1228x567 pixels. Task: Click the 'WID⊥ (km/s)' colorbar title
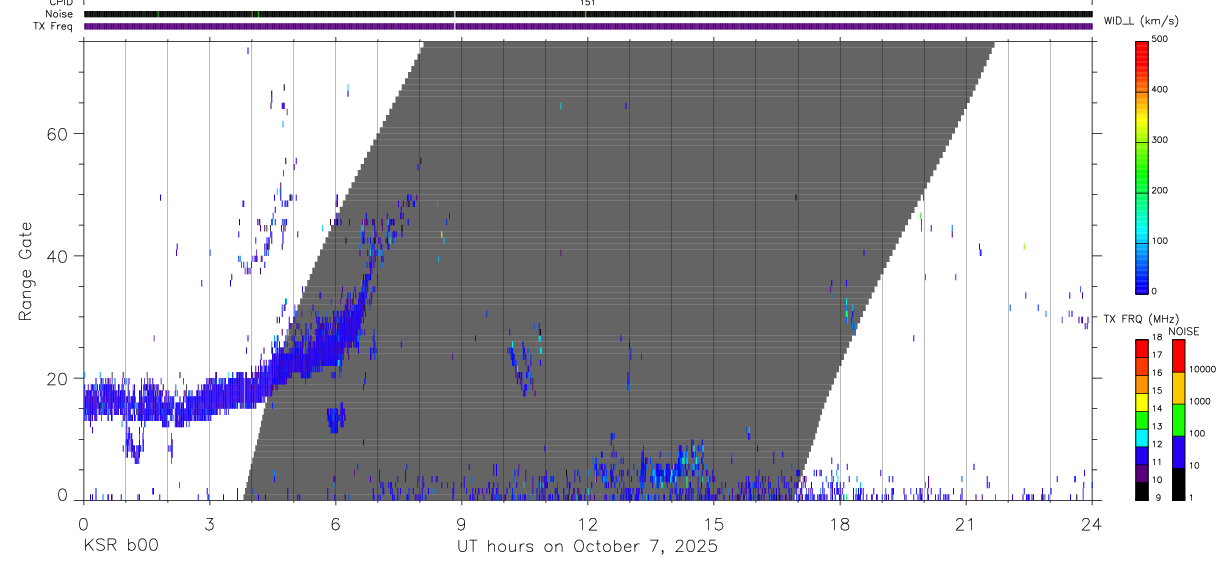[1141, 20]
